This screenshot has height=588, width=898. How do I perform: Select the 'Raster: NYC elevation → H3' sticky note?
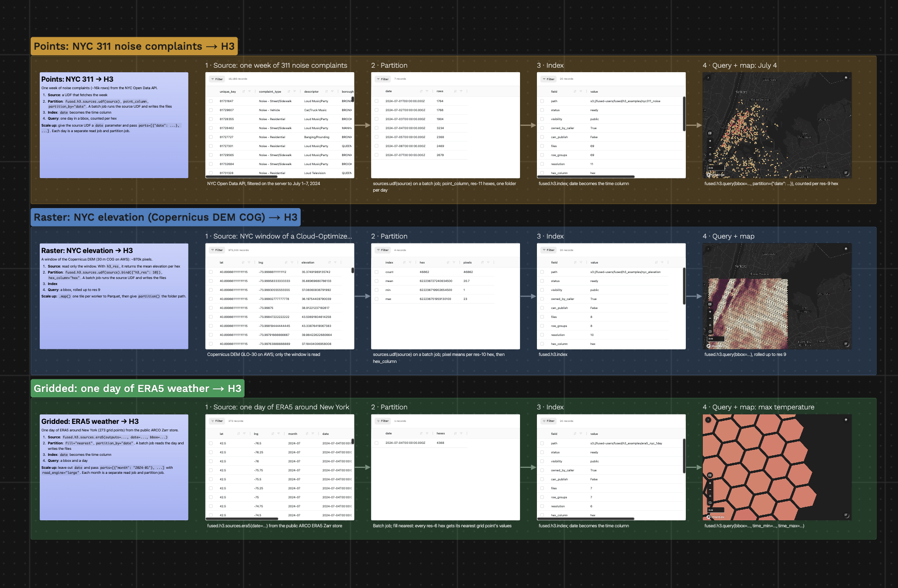point(114,296)
